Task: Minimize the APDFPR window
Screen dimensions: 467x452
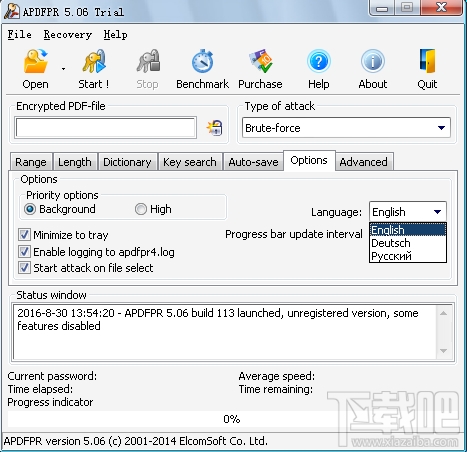Action: coord(382,8)
